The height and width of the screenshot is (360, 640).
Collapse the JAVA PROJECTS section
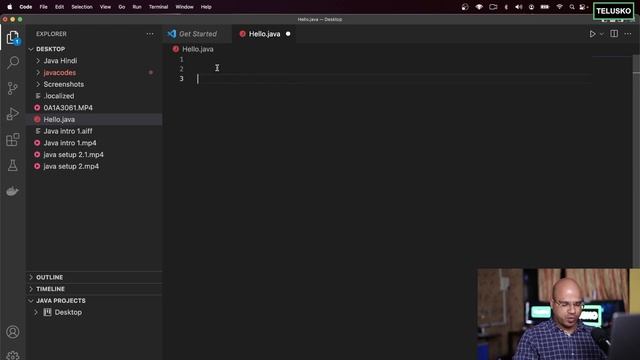(x=61, y=300)
